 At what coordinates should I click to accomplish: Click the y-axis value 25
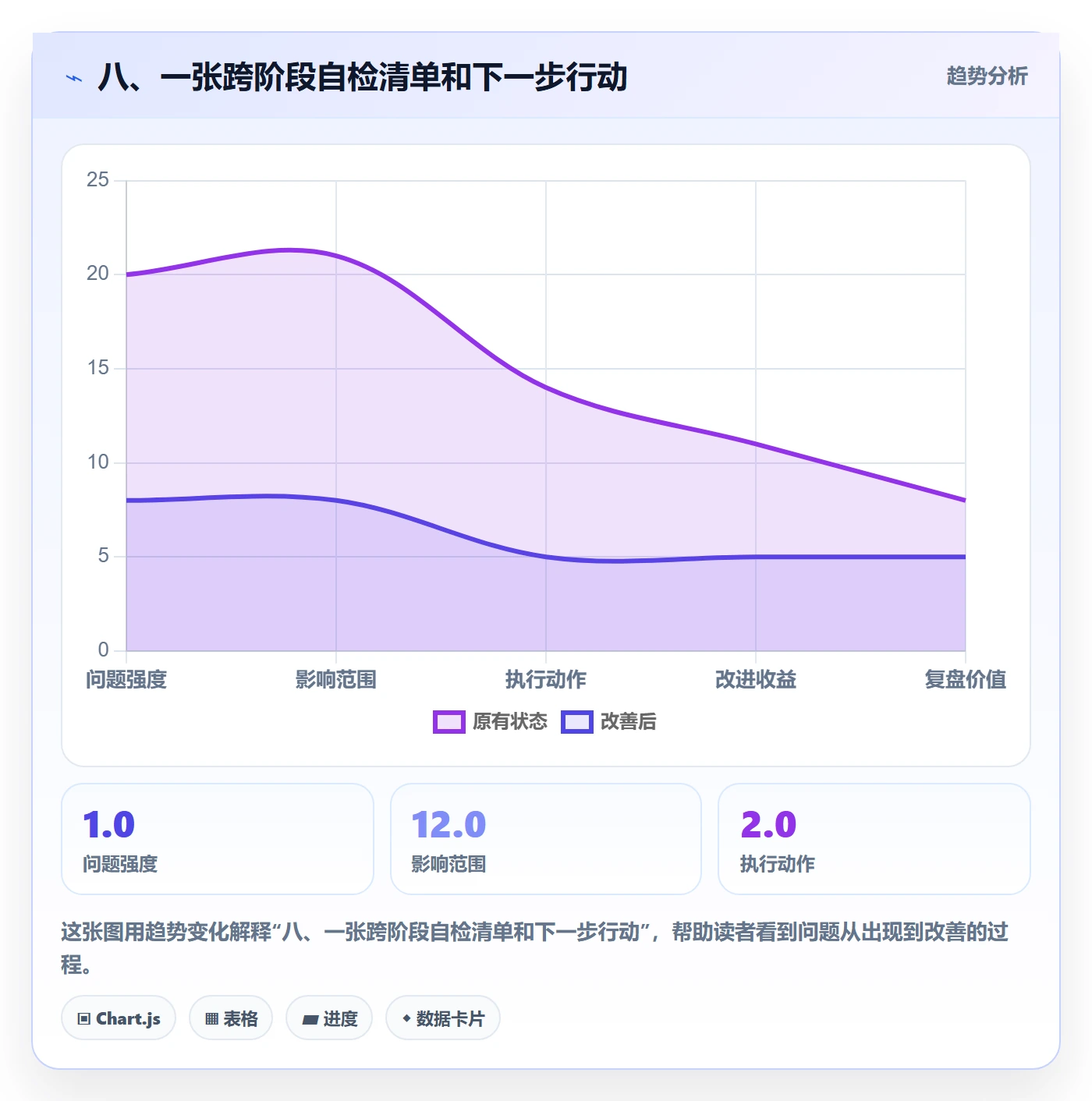(97, 180)
